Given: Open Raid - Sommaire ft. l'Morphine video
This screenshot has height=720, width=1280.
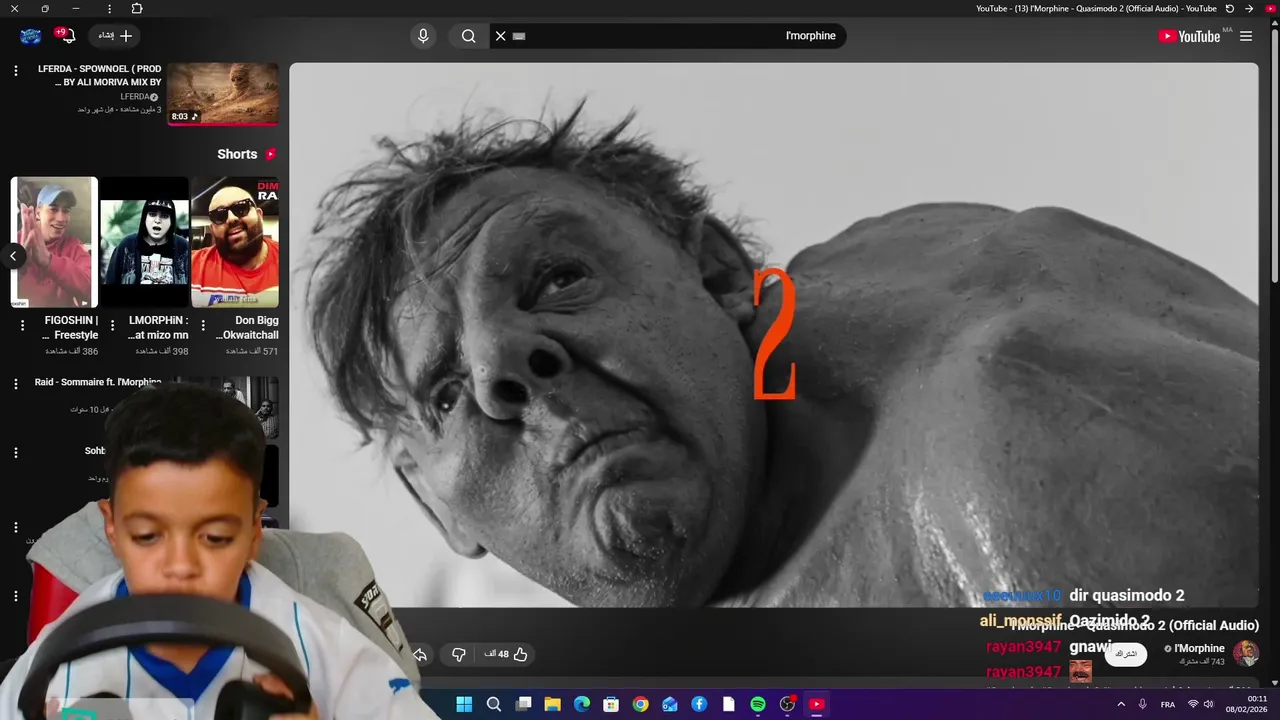Looking at the screenshot, I should (x=98, y=382).
